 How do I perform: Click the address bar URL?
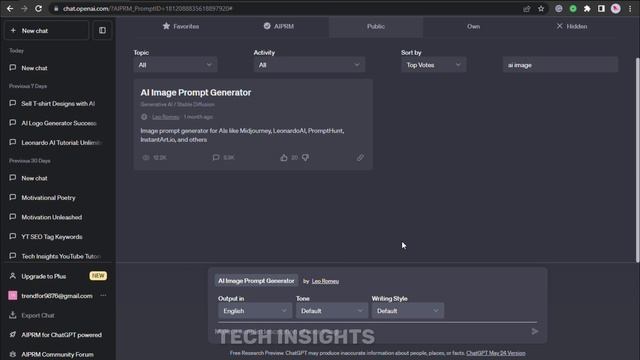147,9
